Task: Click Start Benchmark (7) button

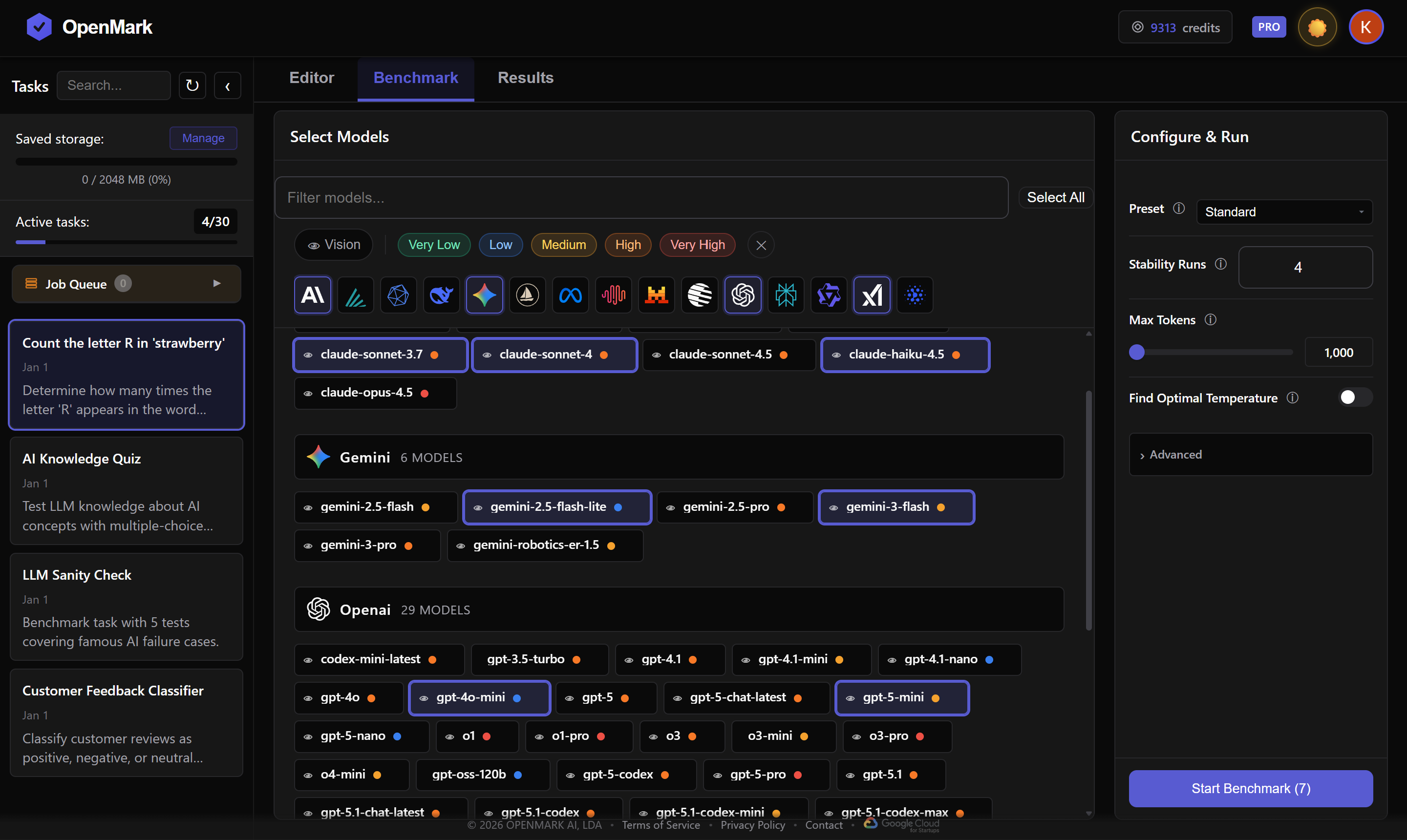Action: pyautogui.click(x=1250, y=788)
